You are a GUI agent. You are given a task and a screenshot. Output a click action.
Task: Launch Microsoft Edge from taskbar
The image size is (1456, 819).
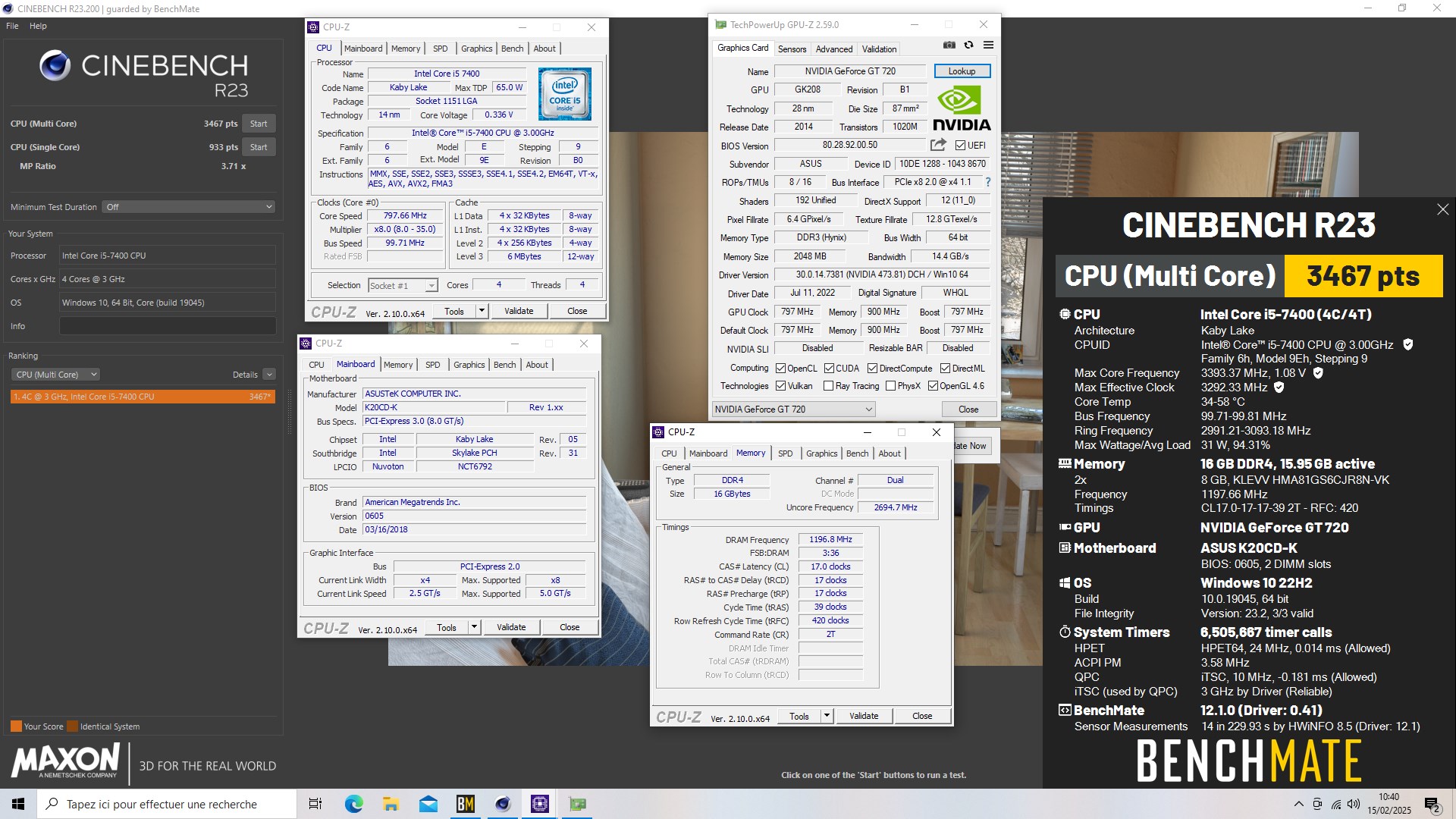[353, 804]
